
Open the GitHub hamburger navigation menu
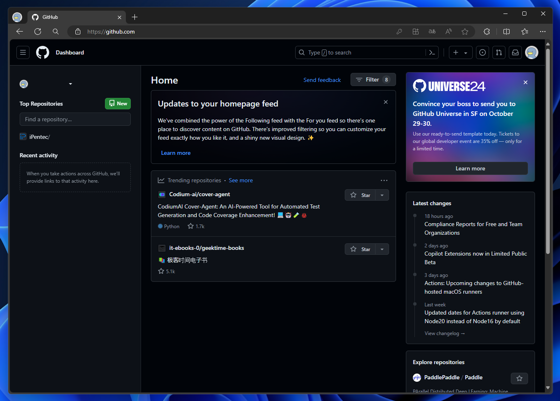(23, 52)
